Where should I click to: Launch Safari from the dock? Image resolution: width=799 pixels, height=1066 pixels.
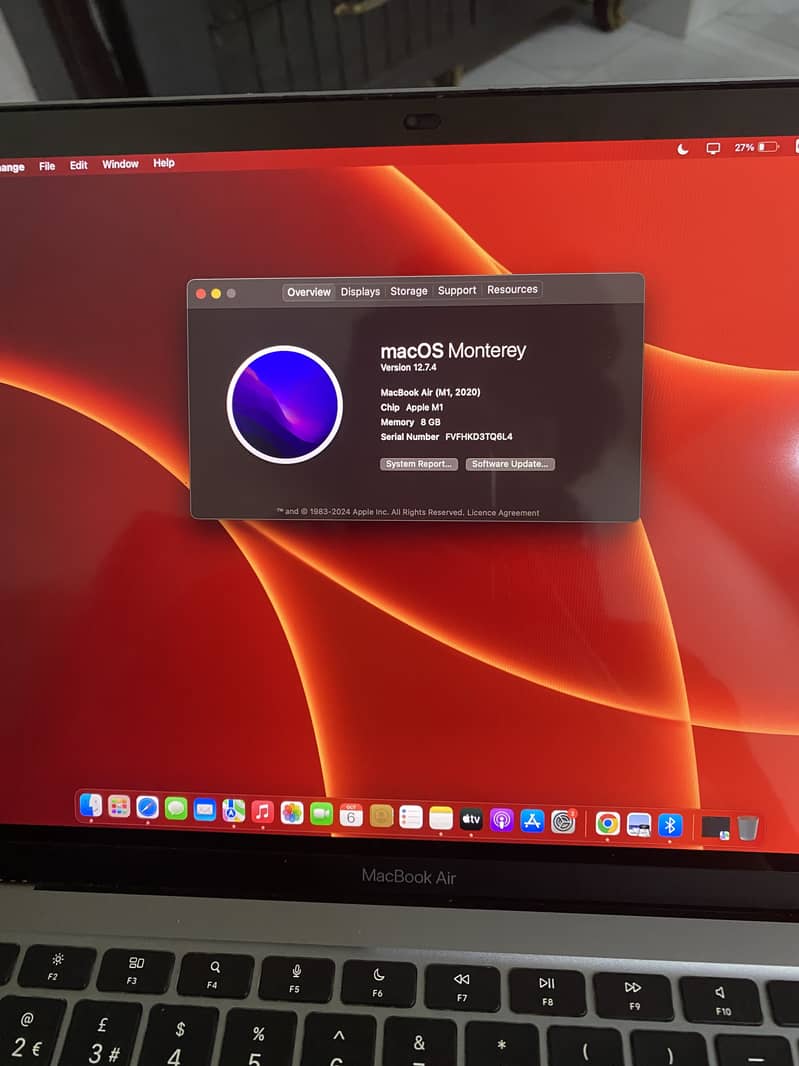(x=148, y=808)
